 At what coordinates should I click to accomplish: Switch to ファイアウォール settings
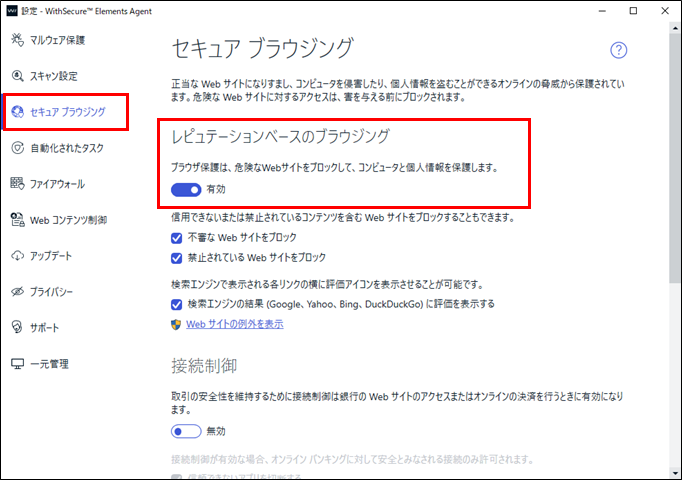point(57,184)
